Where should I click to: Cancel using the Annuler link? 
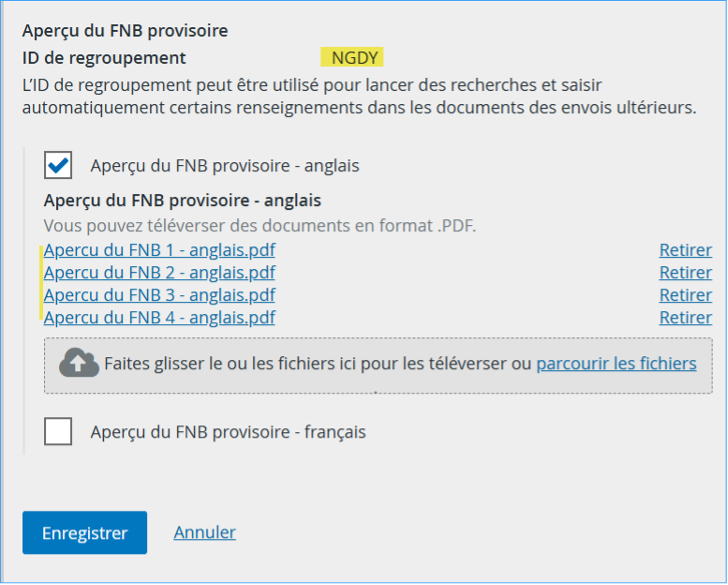coord(205,532)
